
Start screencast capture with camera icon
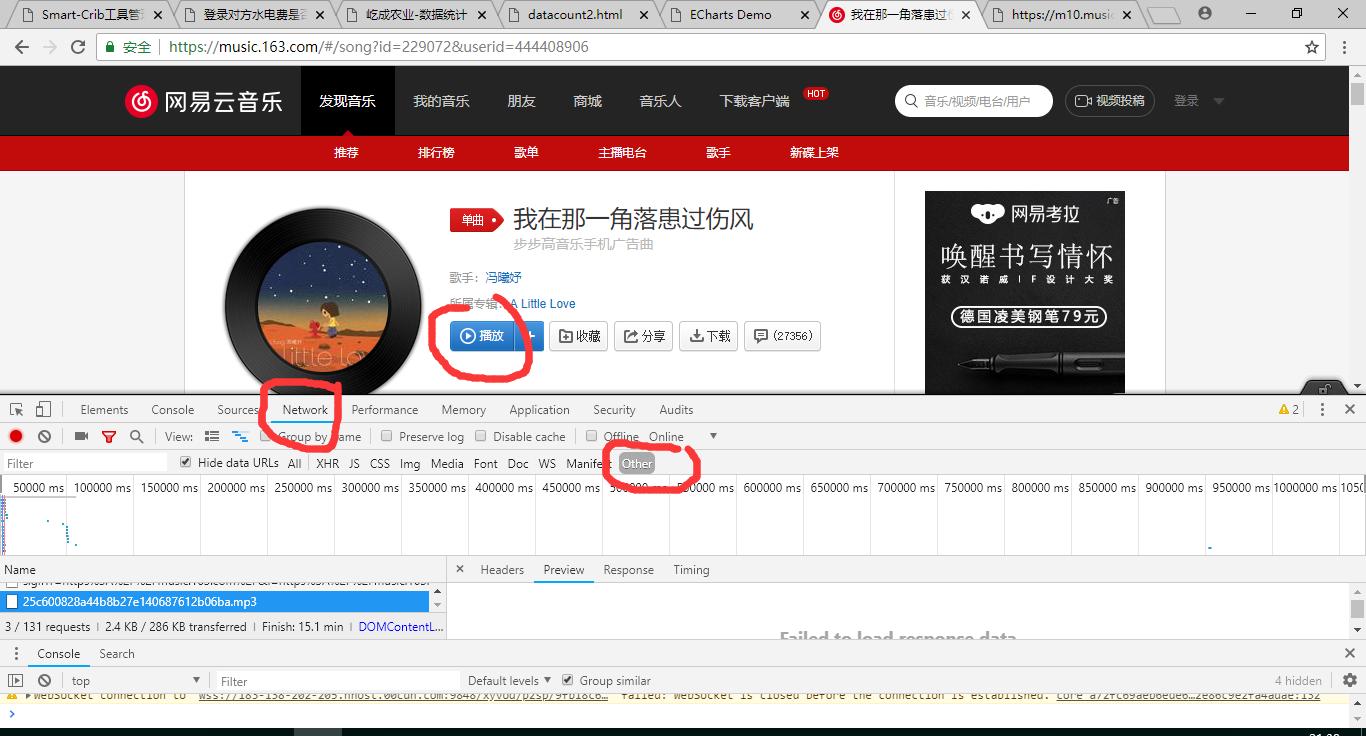click(x=82, y=436)
